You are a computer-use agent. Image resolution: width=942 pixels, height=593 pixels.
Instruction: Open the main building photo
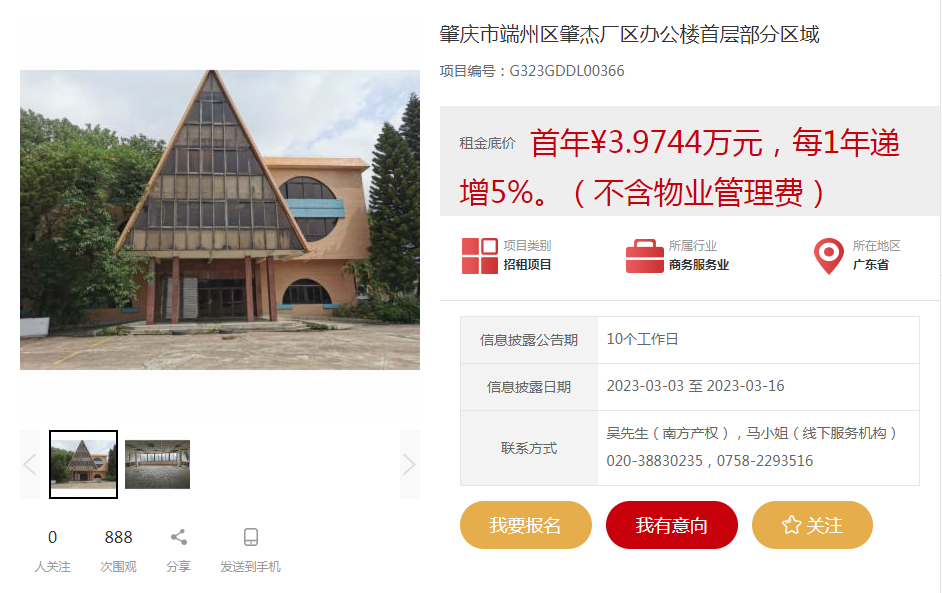point(220,220)
